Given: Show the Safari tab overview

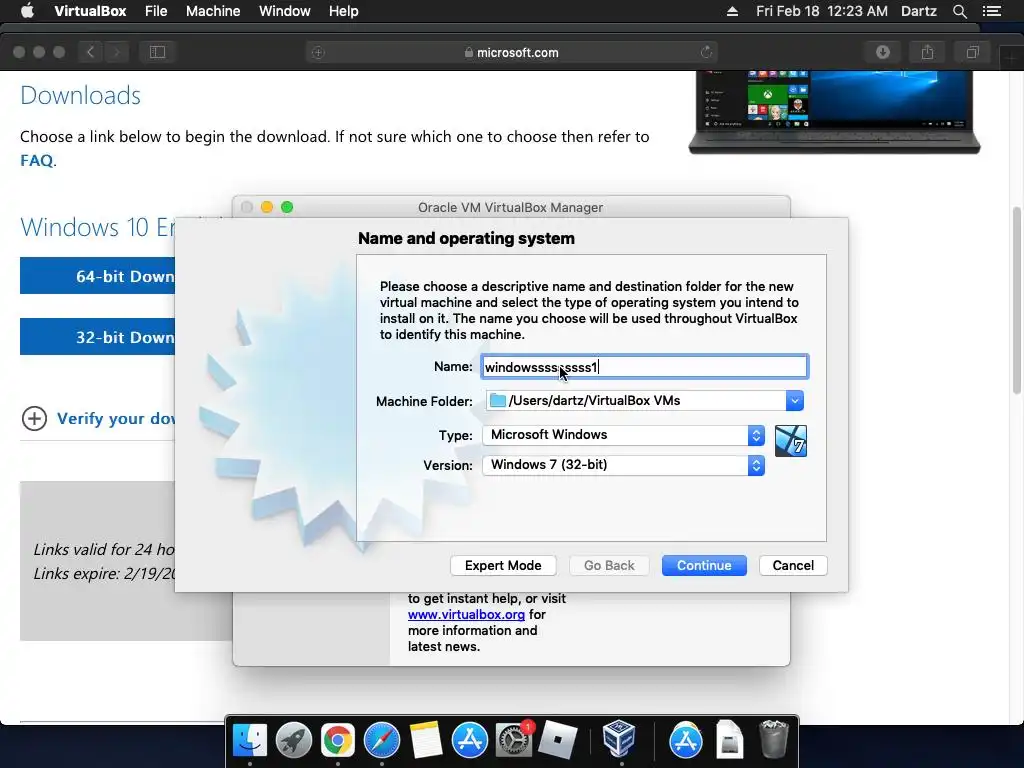Looking at the screenshot, I should [x=972, y=52].
